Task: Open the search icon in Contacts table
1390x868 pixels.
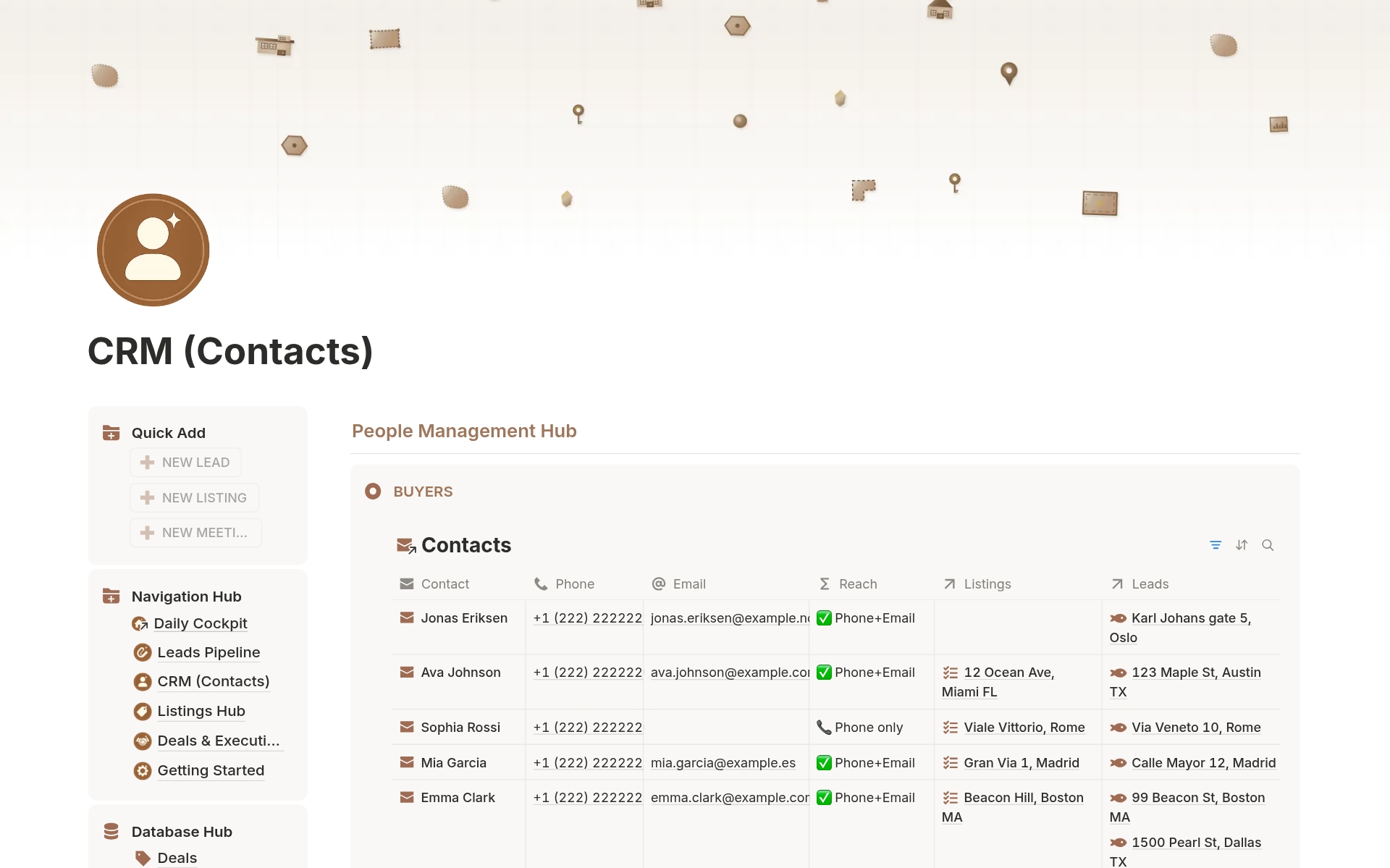Action: tap(1268, 545)
